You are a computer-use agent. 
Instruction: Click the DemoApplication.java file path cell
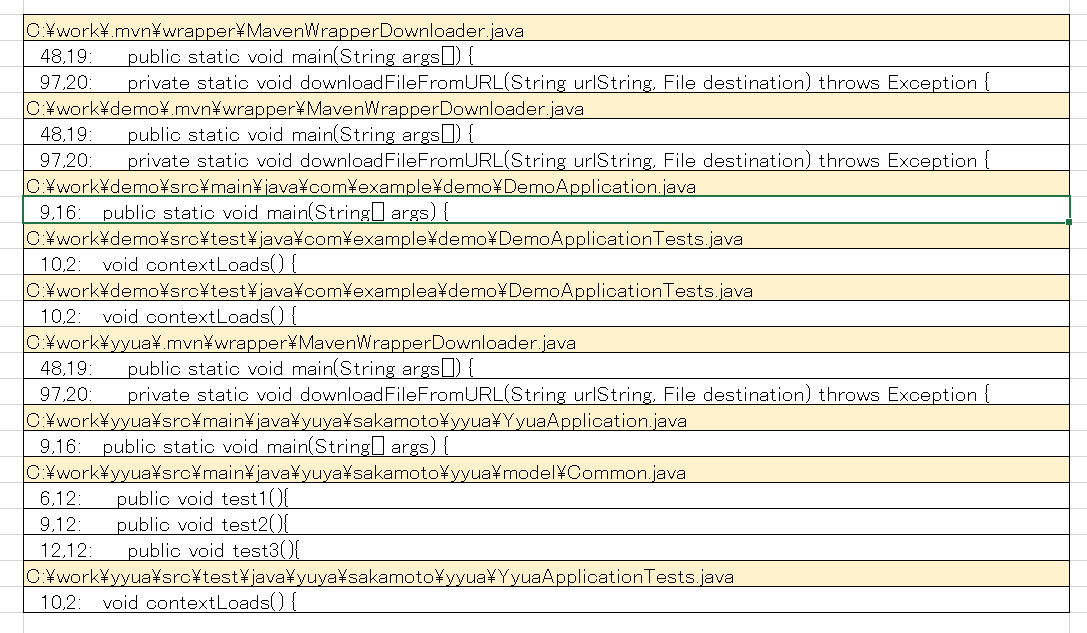(546, 184)
